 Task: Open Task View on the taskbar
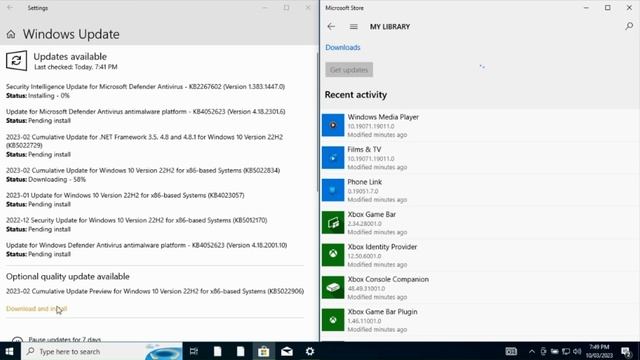pos(194,351)
